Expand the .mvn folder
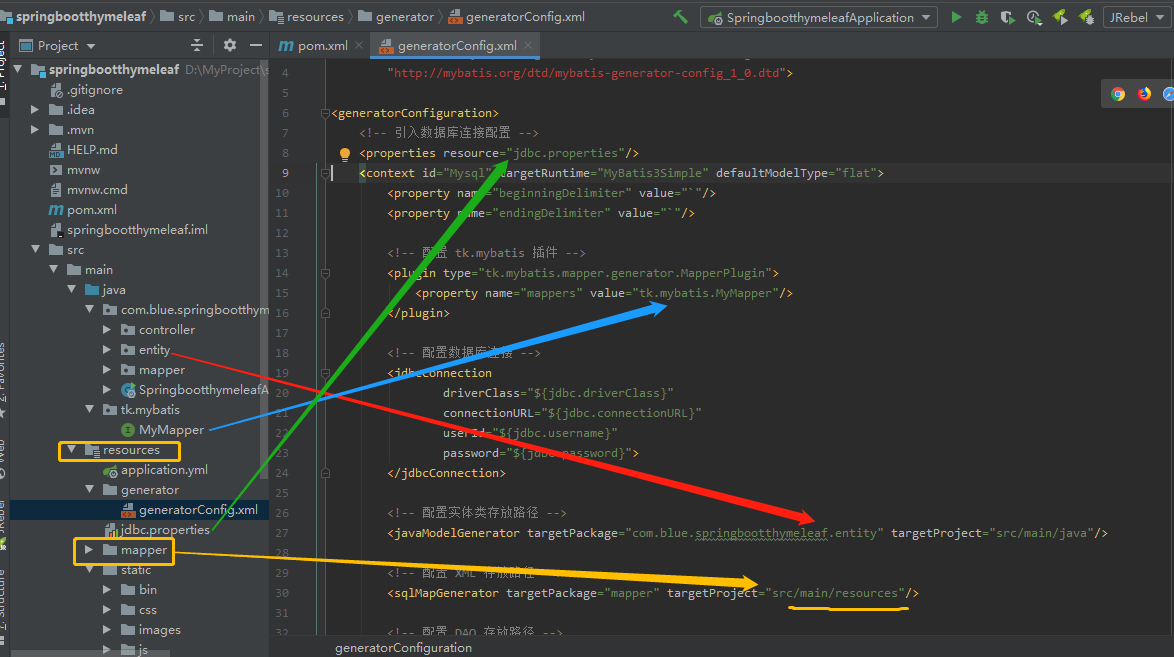This screenshot has width=1174, height=657. point(34,130)
